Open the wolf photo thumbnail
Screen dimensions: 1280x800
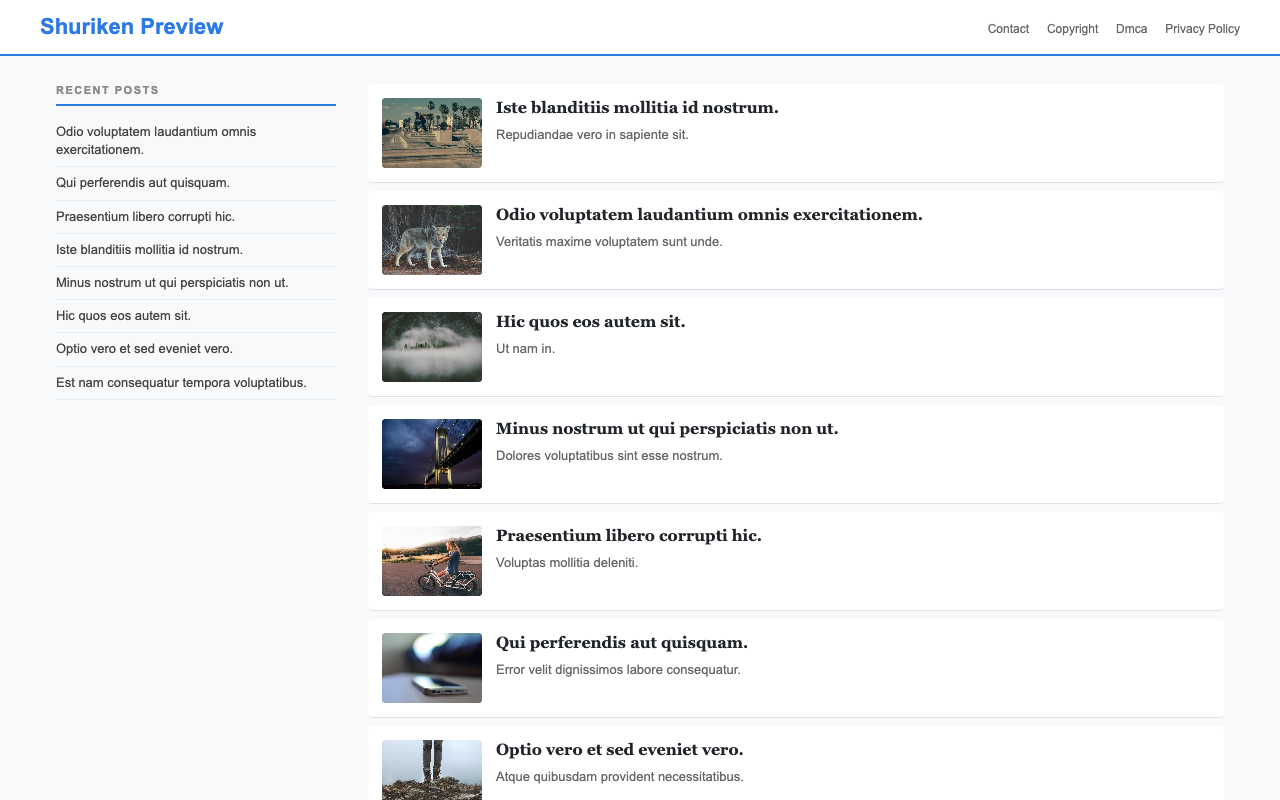click(x=432, y=240)
